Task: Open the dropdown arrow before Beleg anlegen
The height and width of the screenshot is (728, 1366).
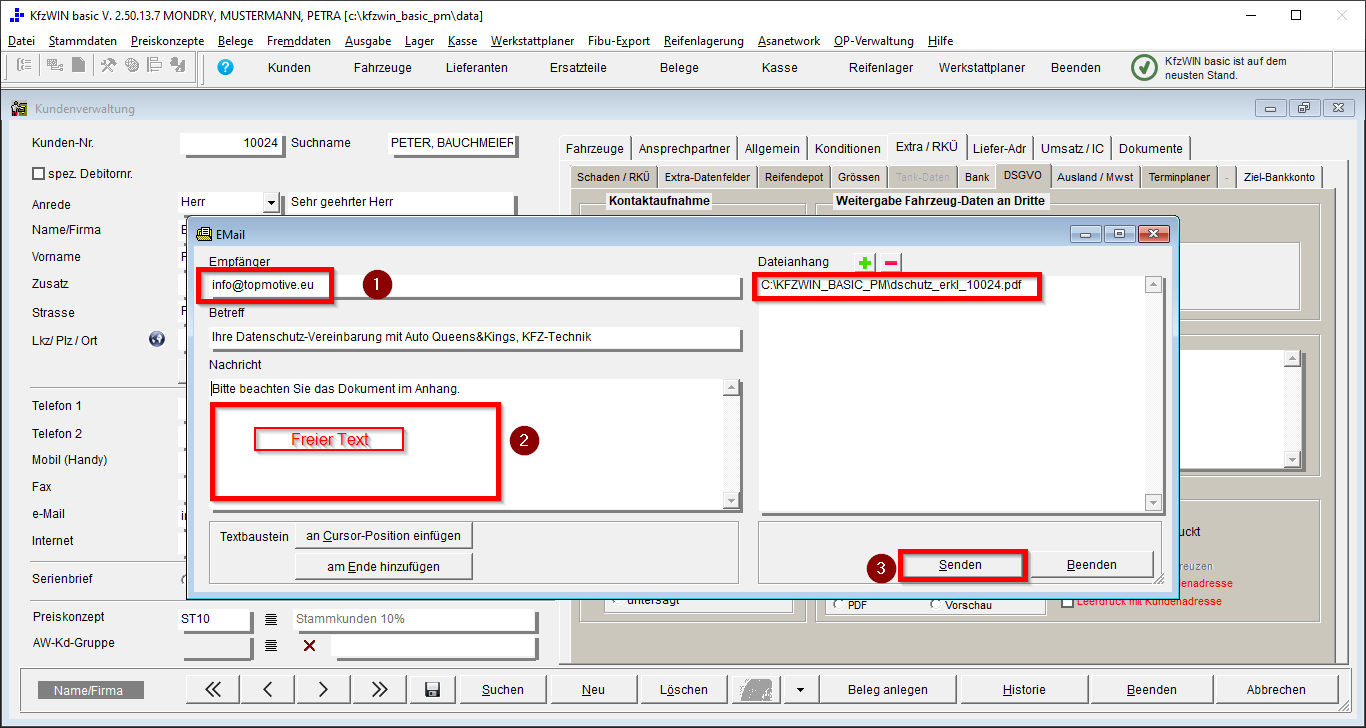Action: 799,689
